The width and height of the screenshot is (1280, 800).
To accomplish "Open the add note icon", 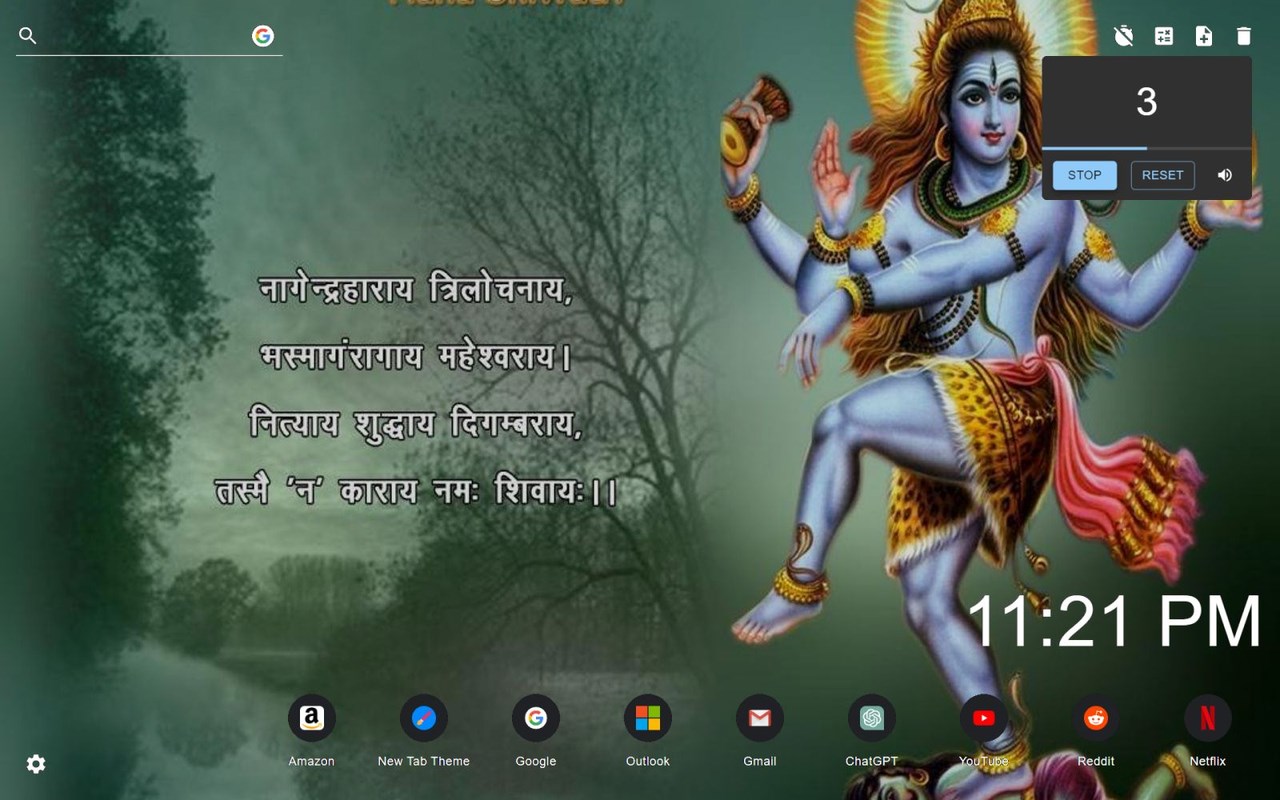I will [x=1204, y=36].
